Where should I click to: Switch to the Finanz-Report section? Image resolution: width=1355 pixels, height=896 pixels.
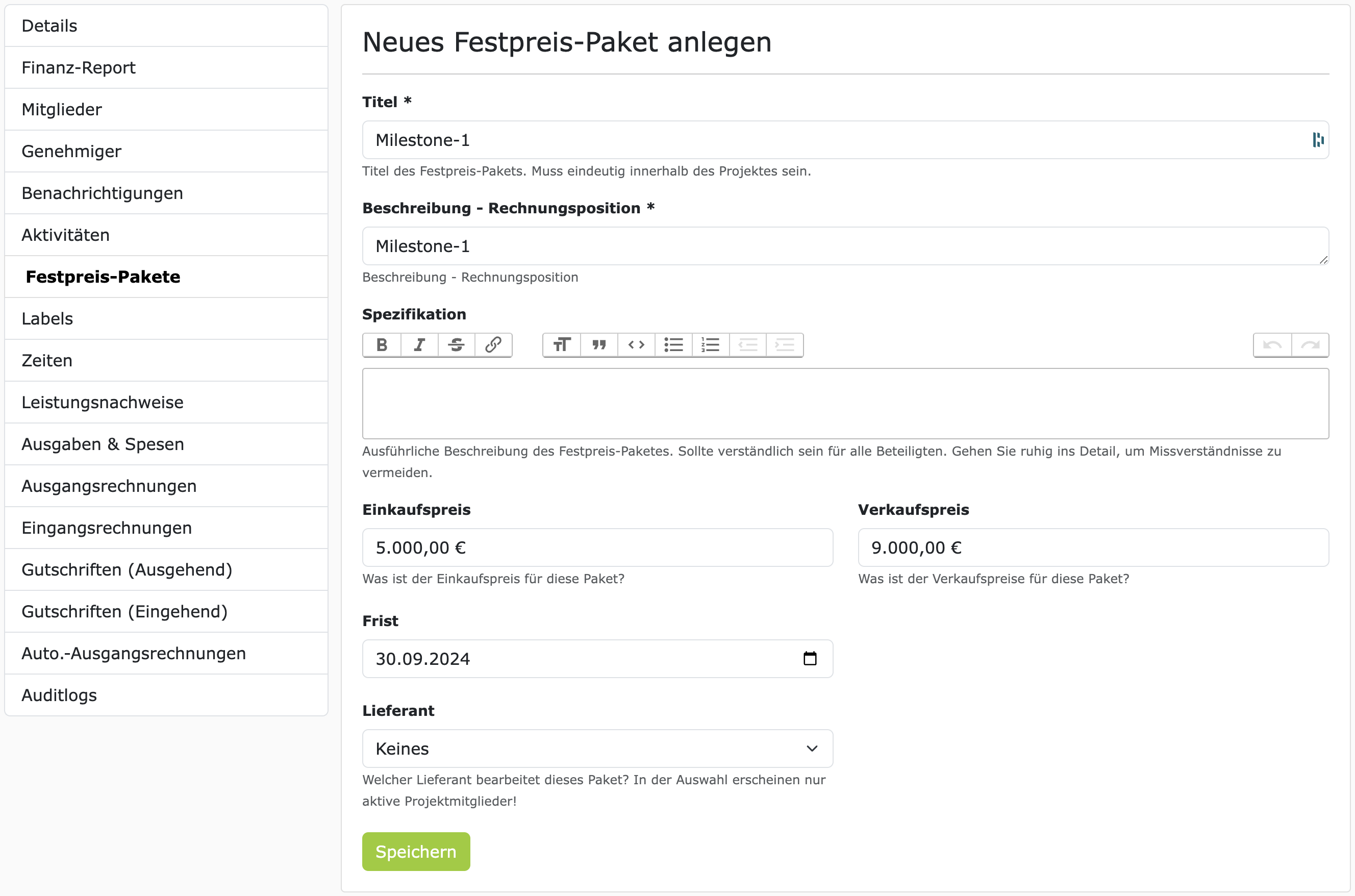click(x=78, y=67)
